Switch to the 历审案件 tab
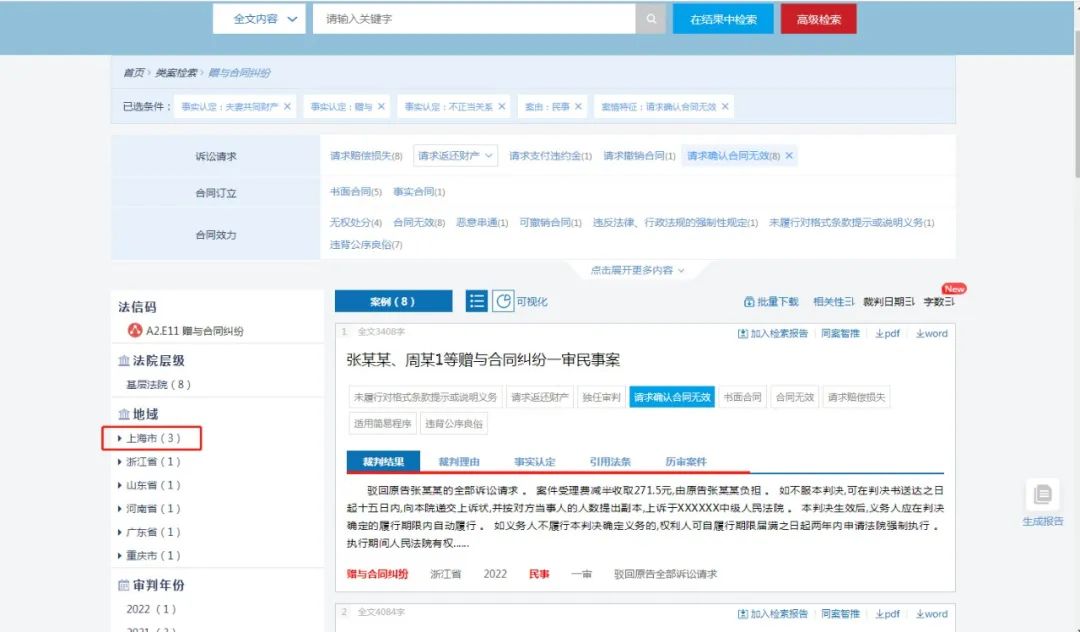The width and height of the screenshot is (1080, 632). point(686,461)
